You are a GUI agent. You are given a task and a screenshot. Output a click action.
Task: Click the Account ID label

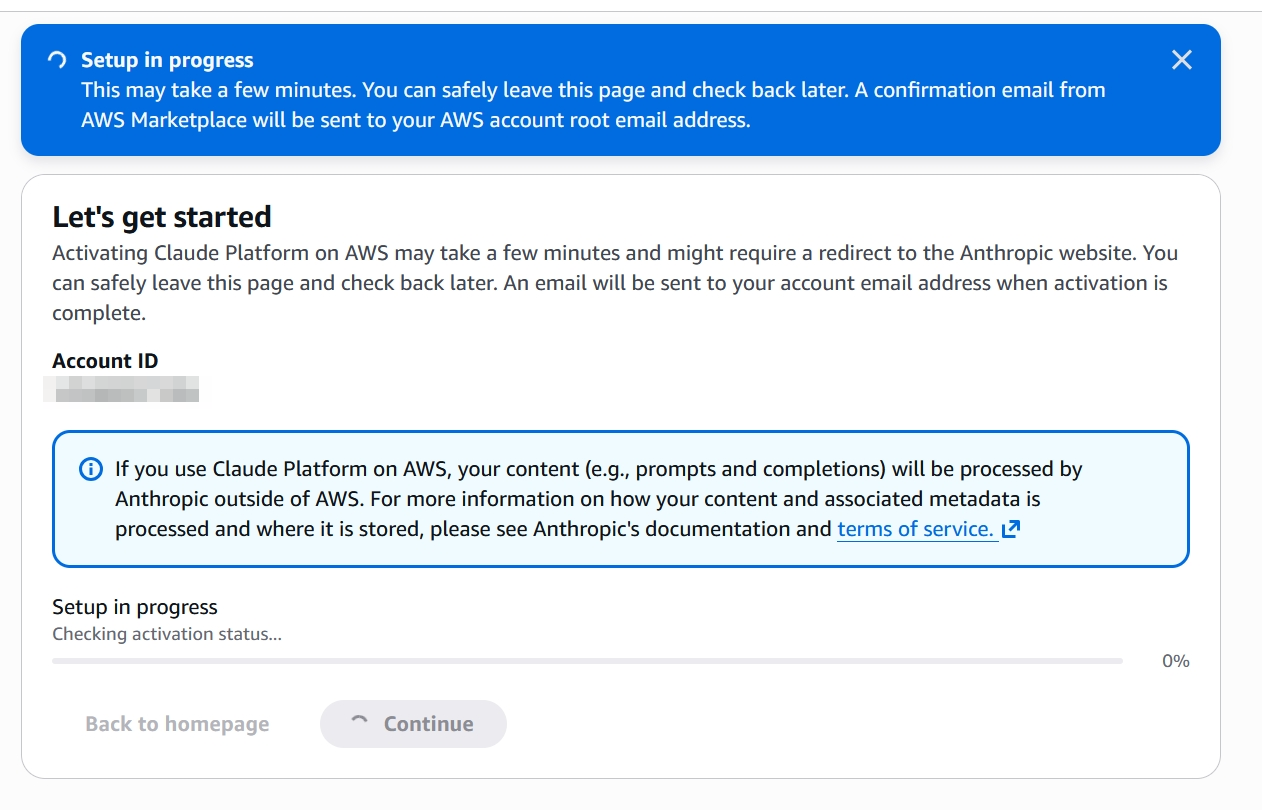(x=105, y=361)
